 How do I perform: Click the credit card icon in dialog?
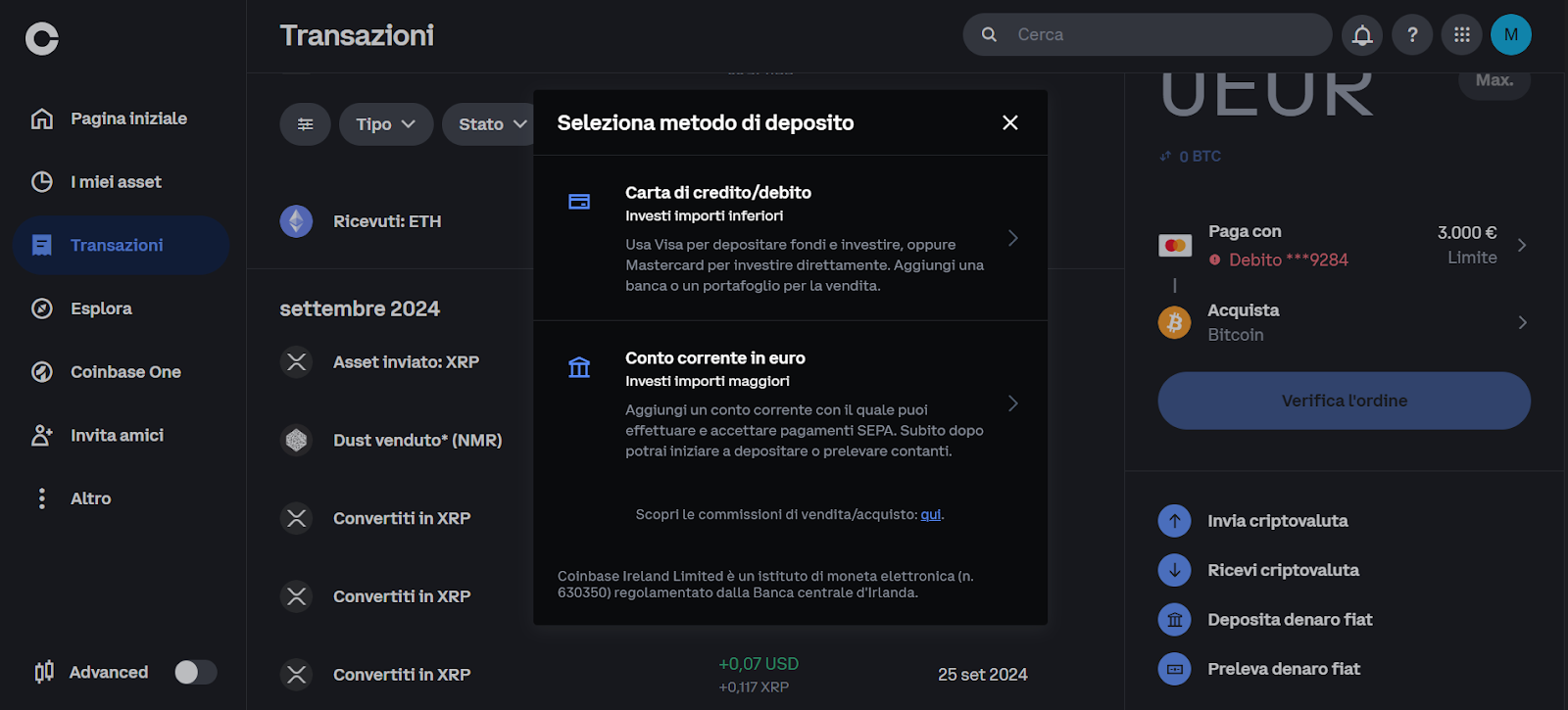579,201
